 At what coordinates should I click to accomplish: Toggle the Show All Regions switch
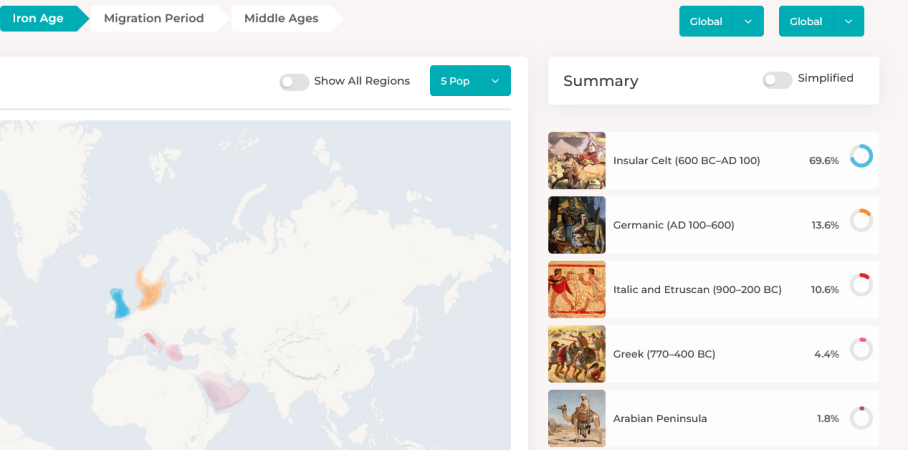294,82
